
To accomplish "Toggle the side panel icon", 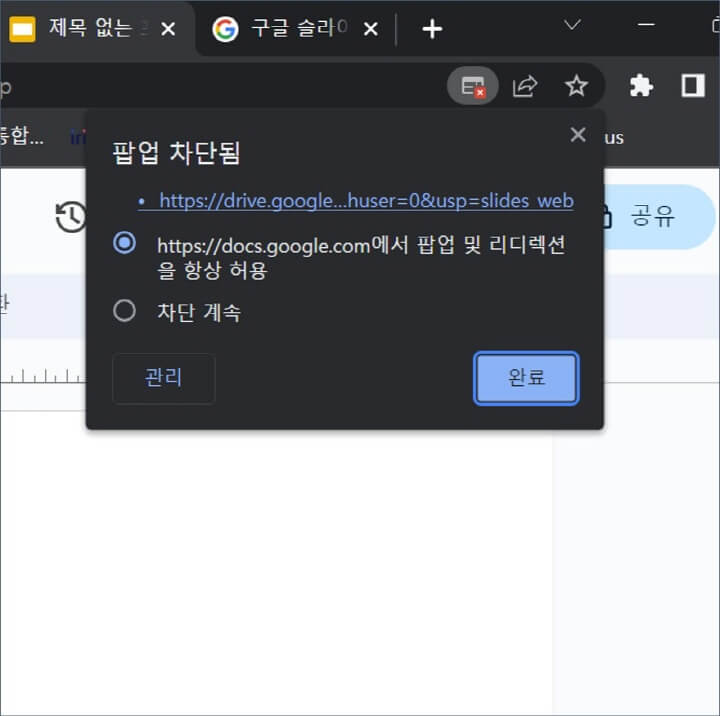I will point(692,86).
